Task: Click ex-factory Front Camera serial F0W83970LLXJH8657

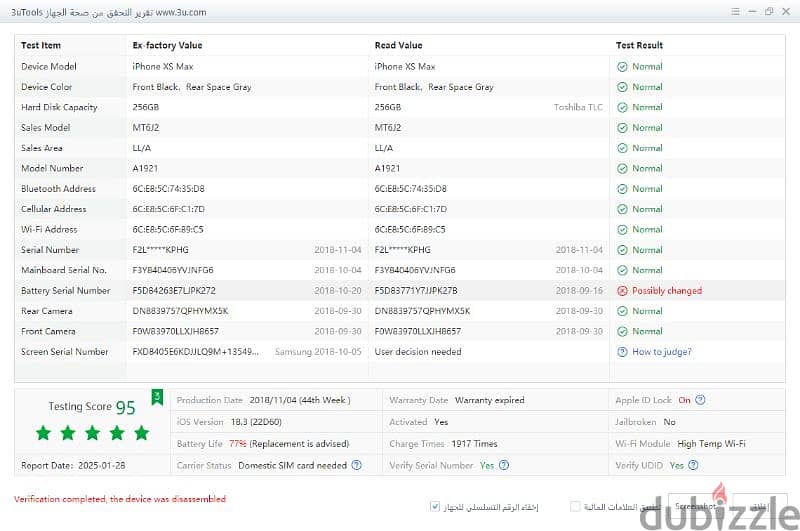Action: coord(176,332)
